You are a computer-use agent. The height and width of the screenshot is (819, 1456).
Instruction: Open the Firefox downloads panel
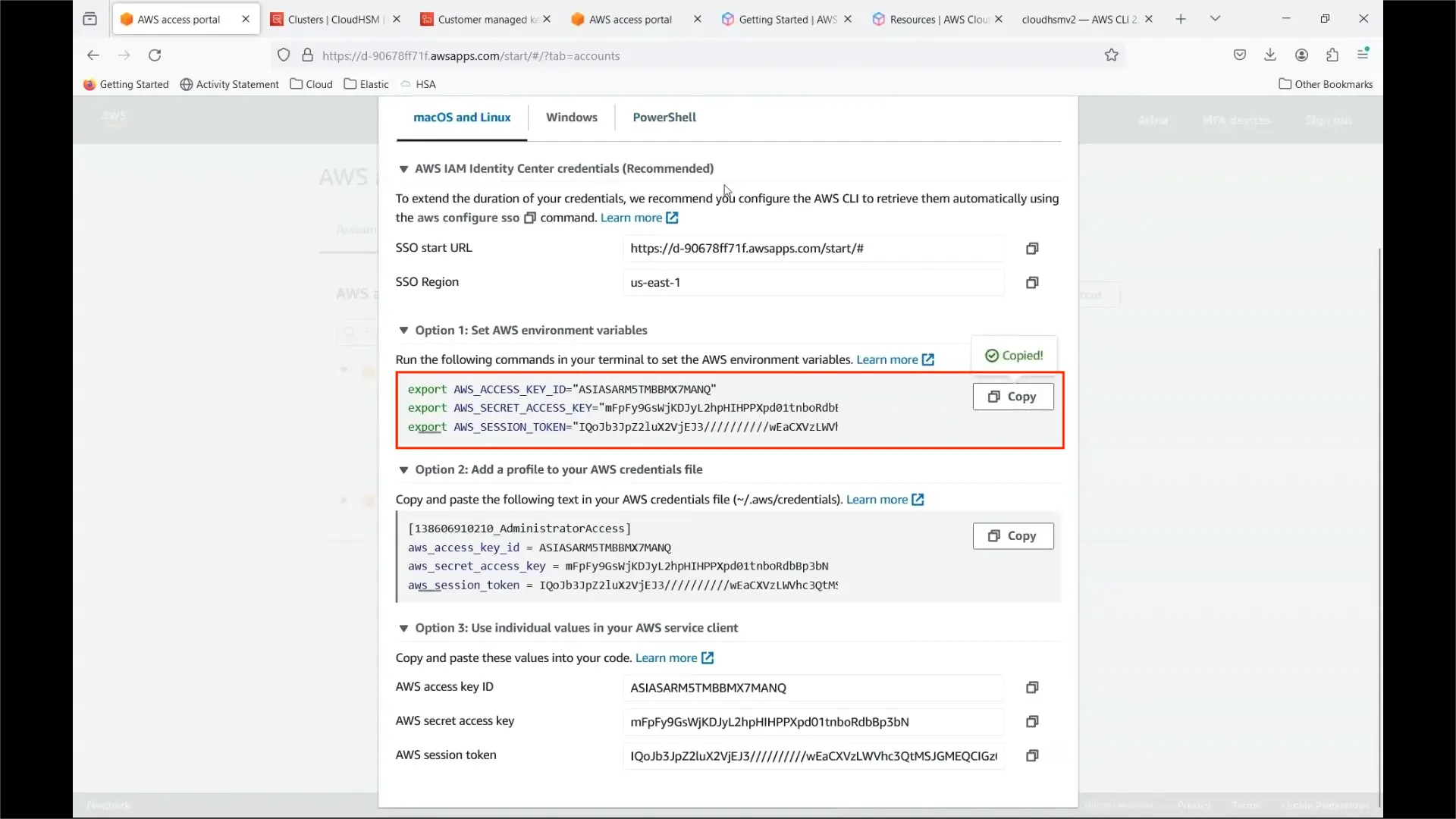pos(1270,55)
